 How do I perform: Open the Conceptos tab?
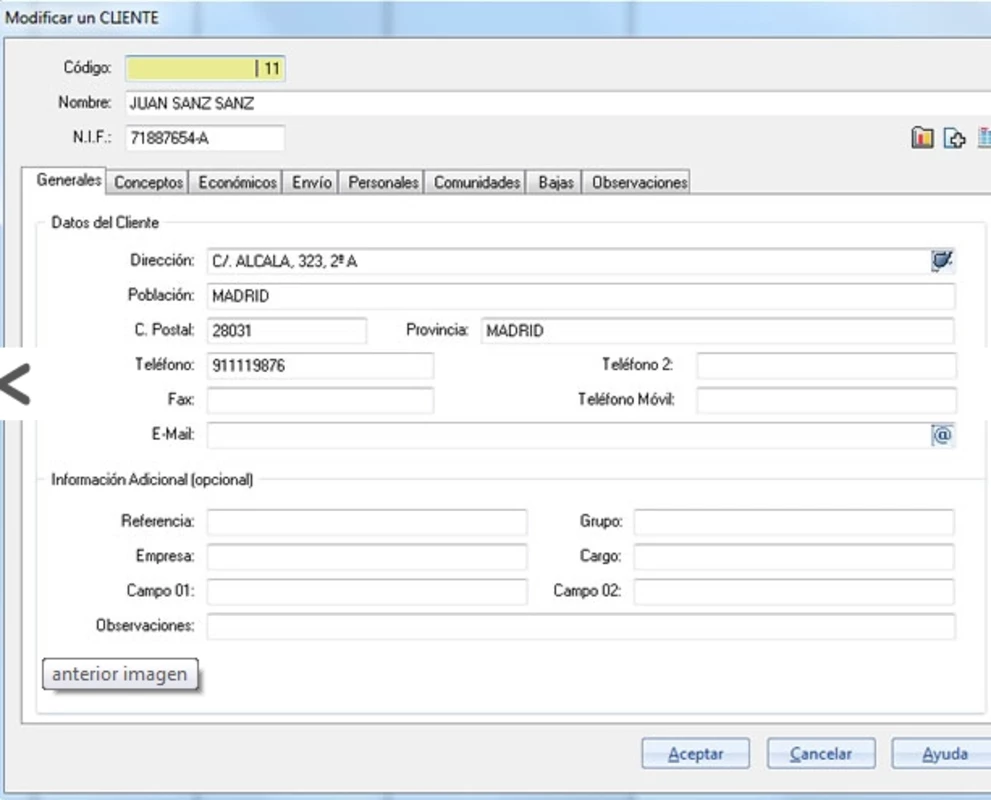148,183
